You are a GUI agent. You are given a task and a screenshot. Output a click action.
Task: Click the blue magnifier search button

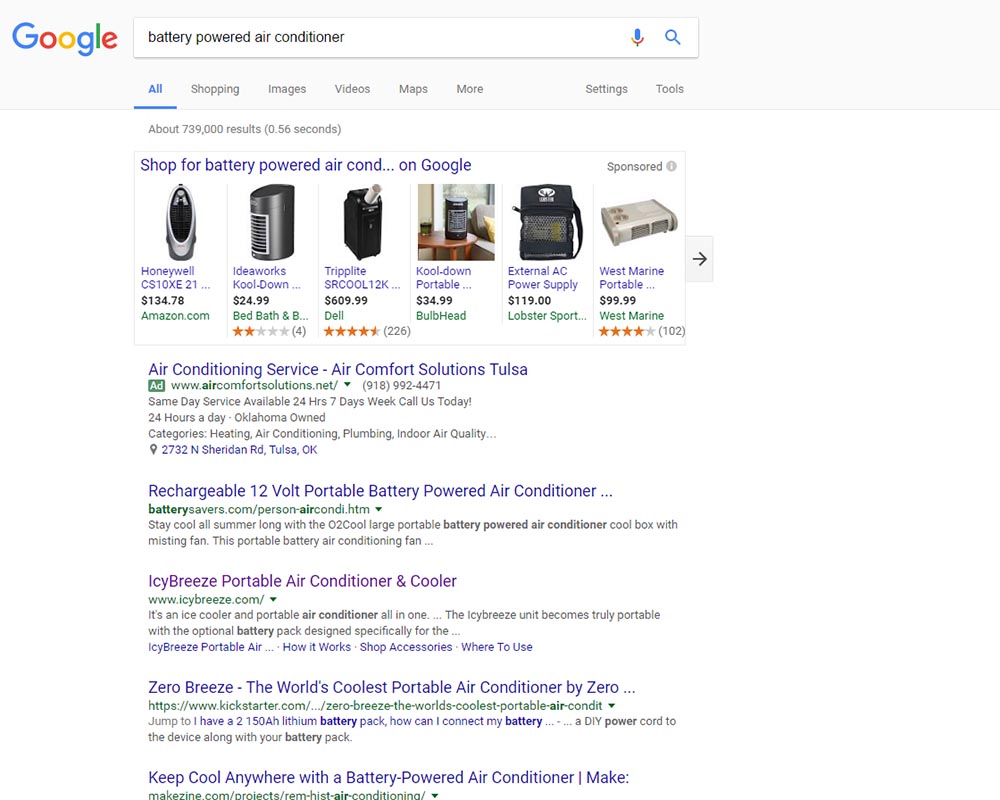click(672, 37)
